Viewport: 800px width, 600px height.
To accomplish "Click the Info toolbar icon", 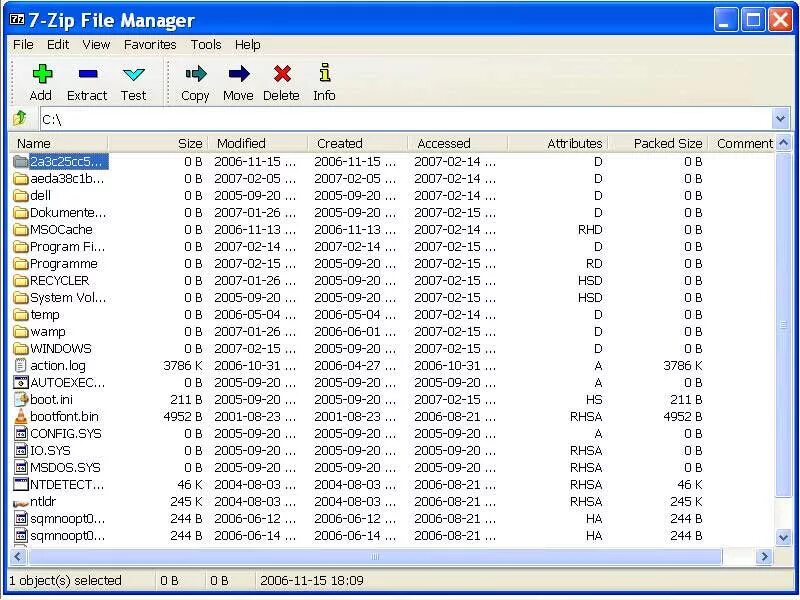I will click(324, 73).
